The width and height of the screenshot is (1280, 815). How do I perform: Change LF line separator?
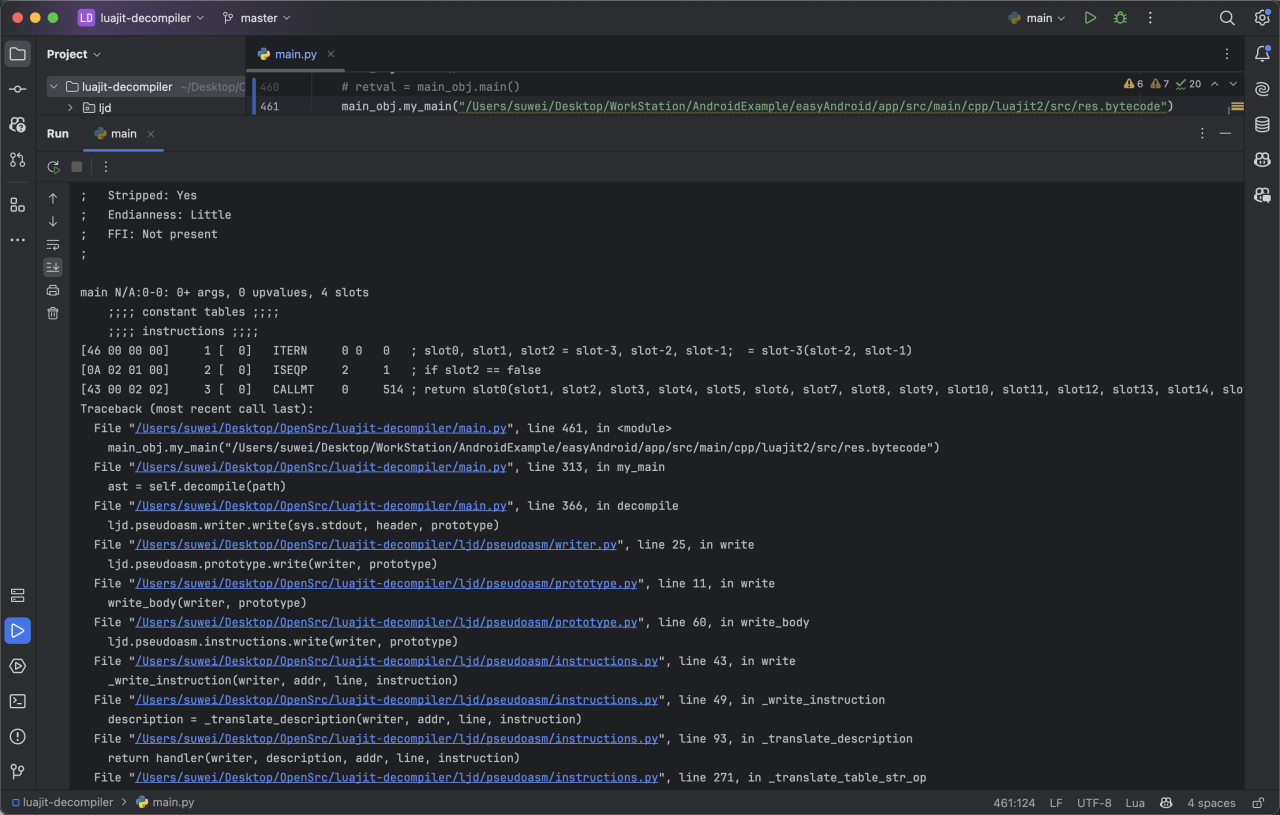pos(1056,803)
